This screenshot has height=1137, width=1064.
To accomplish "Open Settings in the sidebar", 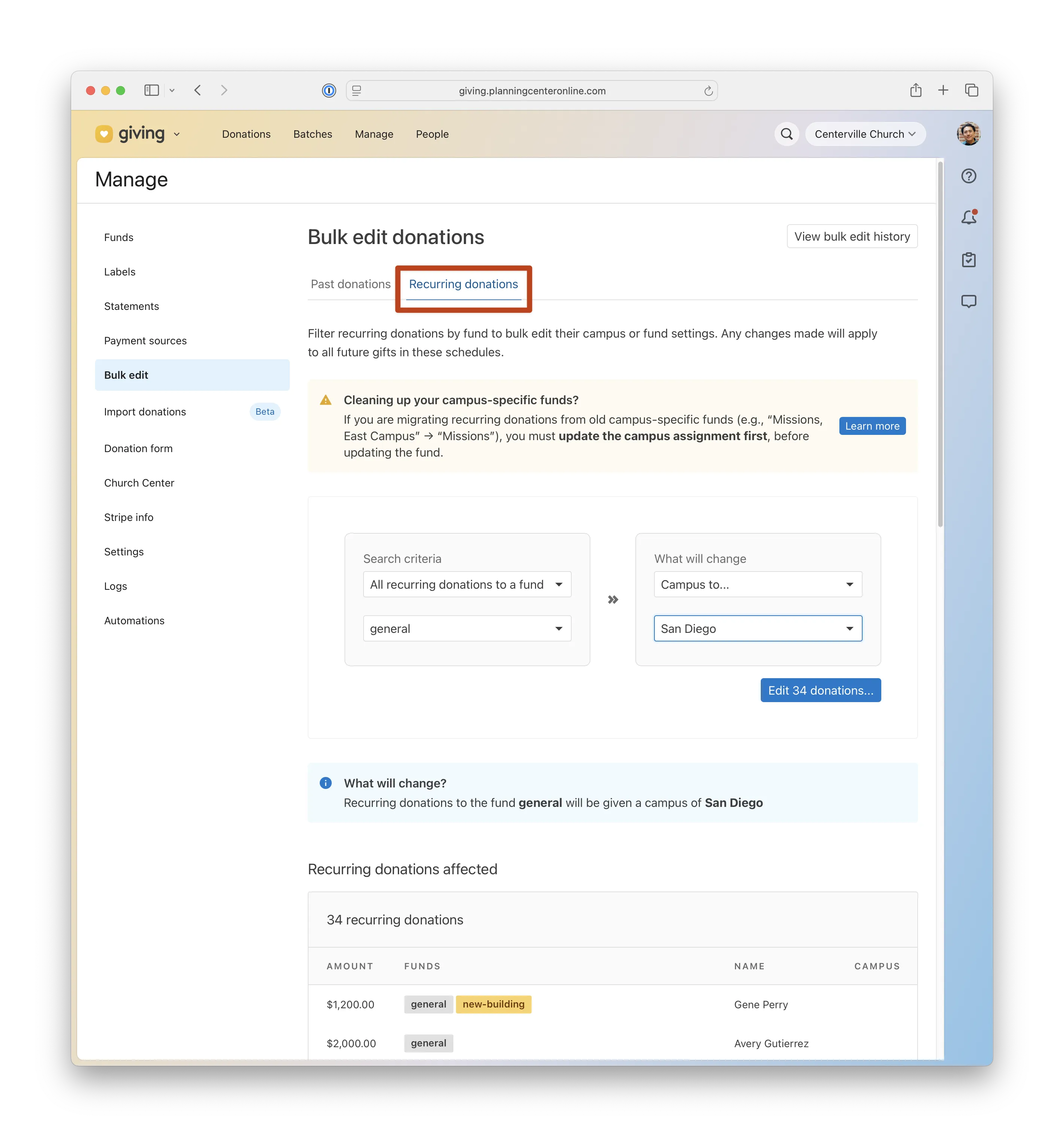I will coord(192,552).
